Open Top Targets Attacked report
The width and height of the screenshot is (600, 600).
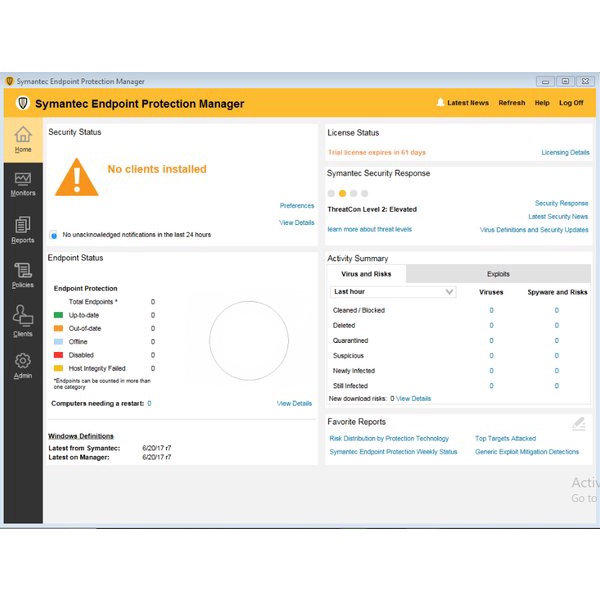pyautogui.click(x=505, y=439)
